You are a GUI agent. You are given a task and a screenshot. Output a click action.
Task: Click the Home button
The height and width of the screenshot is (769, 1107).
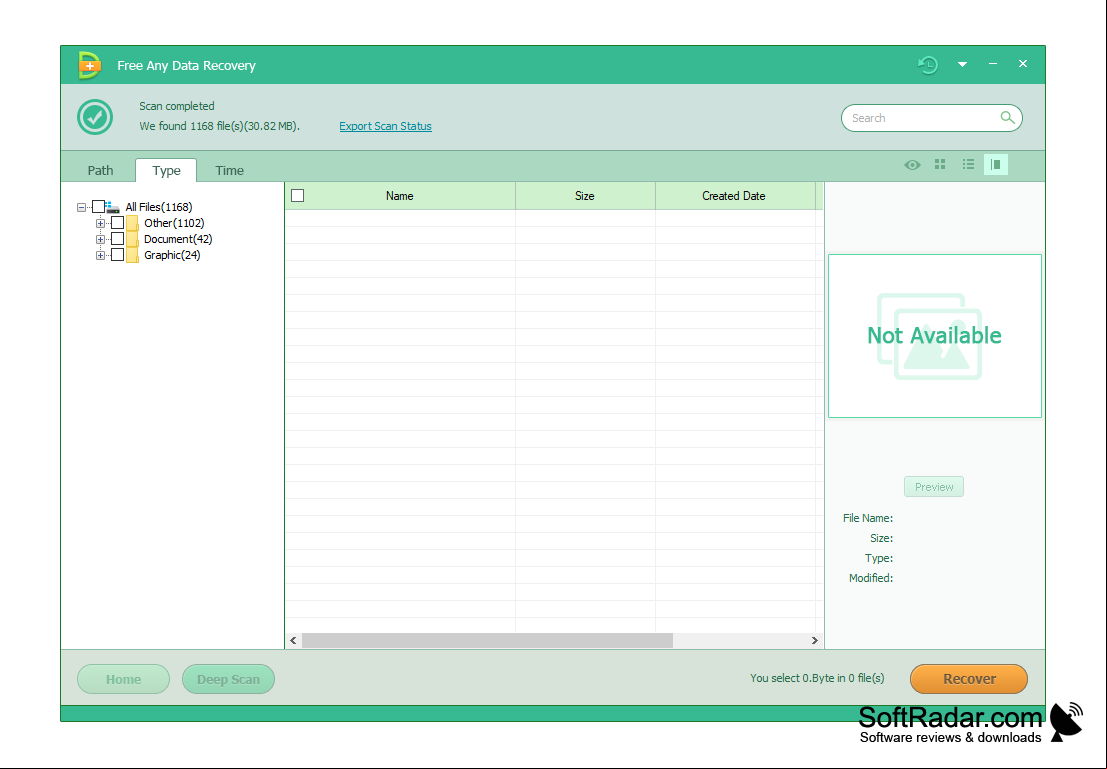point(124,679)
